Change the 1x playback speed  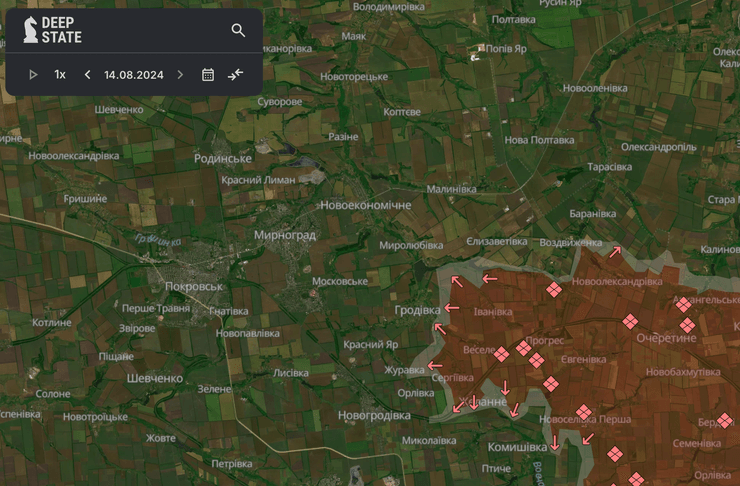pos(60,75)
